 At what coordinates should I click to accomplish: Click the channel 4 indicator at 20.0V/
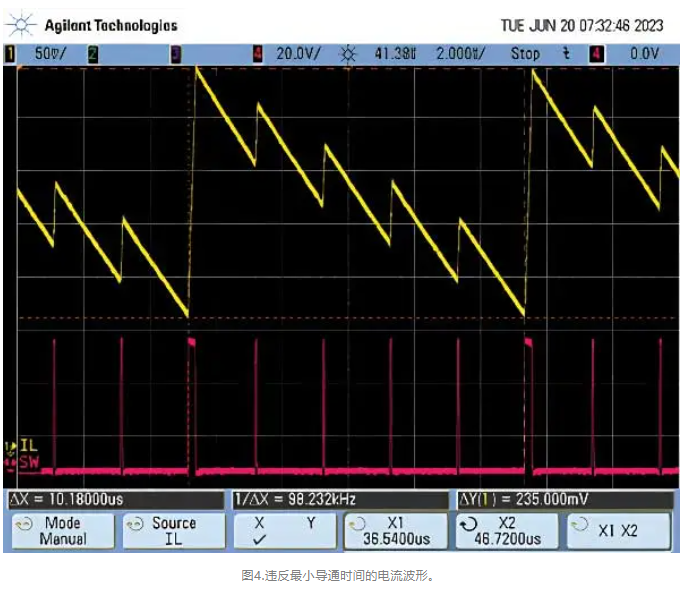coord(258,54)
